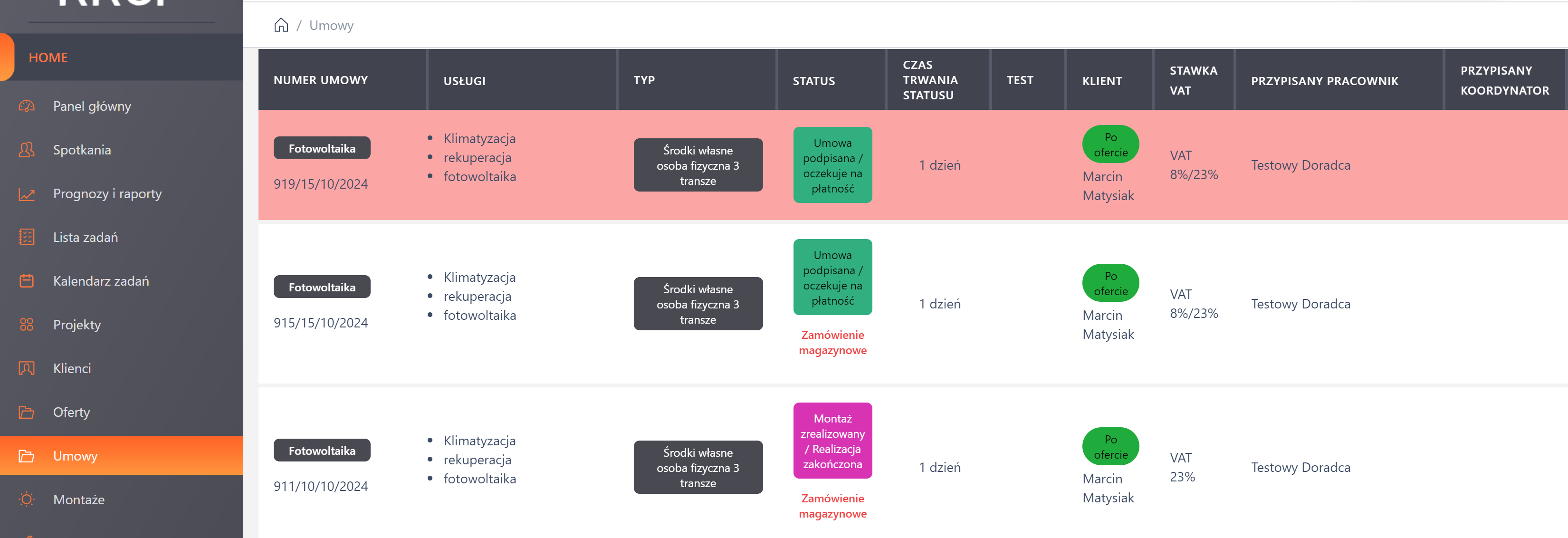
Task: Open Prognozy i raporty chart icon
Action: (x=27, y=194)
